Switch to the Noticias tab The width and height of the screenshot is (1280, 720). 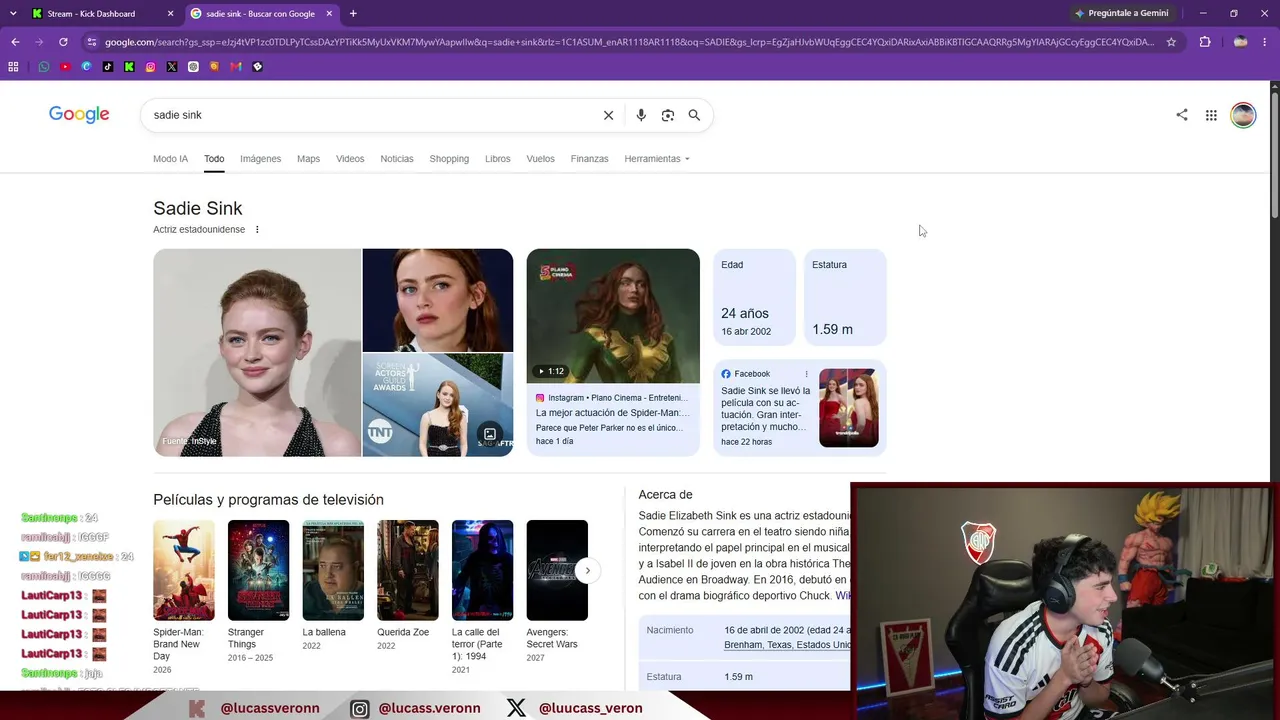pyautogui.click(x=397, y=159)
